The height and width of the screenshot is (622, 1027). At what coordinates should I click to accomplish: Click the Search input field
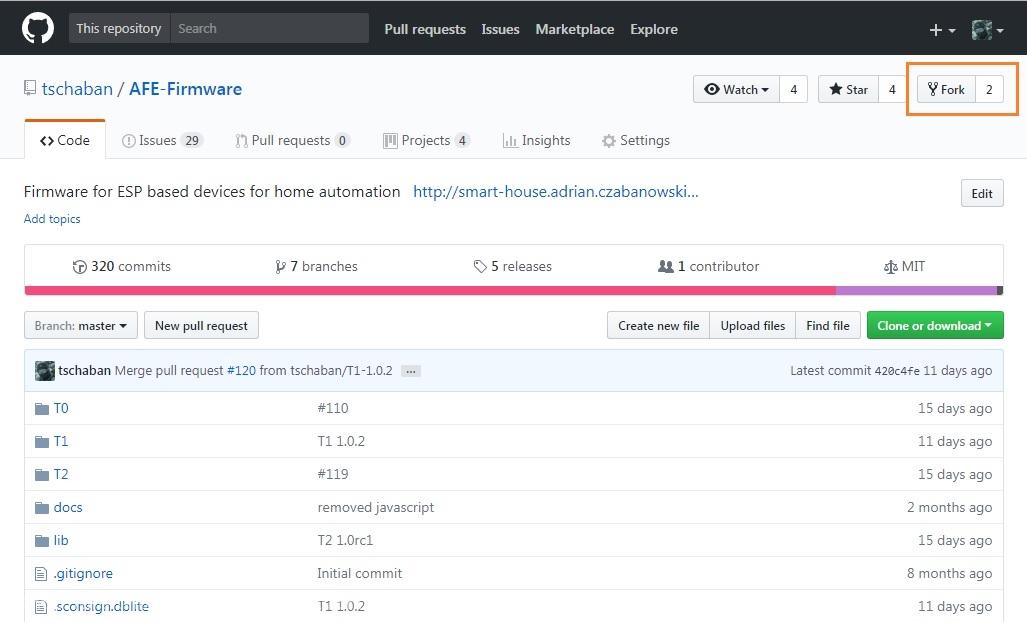(269, 29)
